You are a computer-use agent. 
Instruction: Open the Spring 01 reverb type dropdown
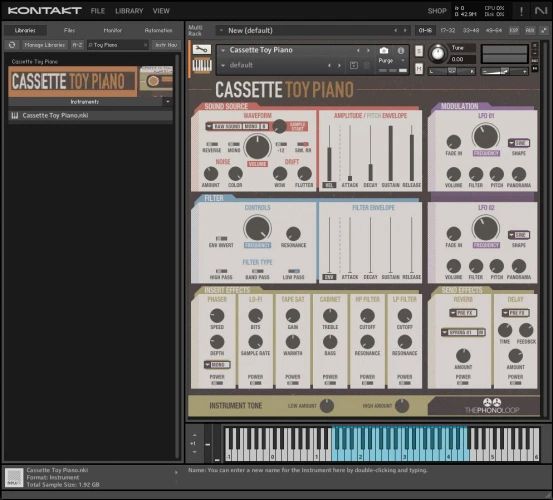[x=463, y=332]
